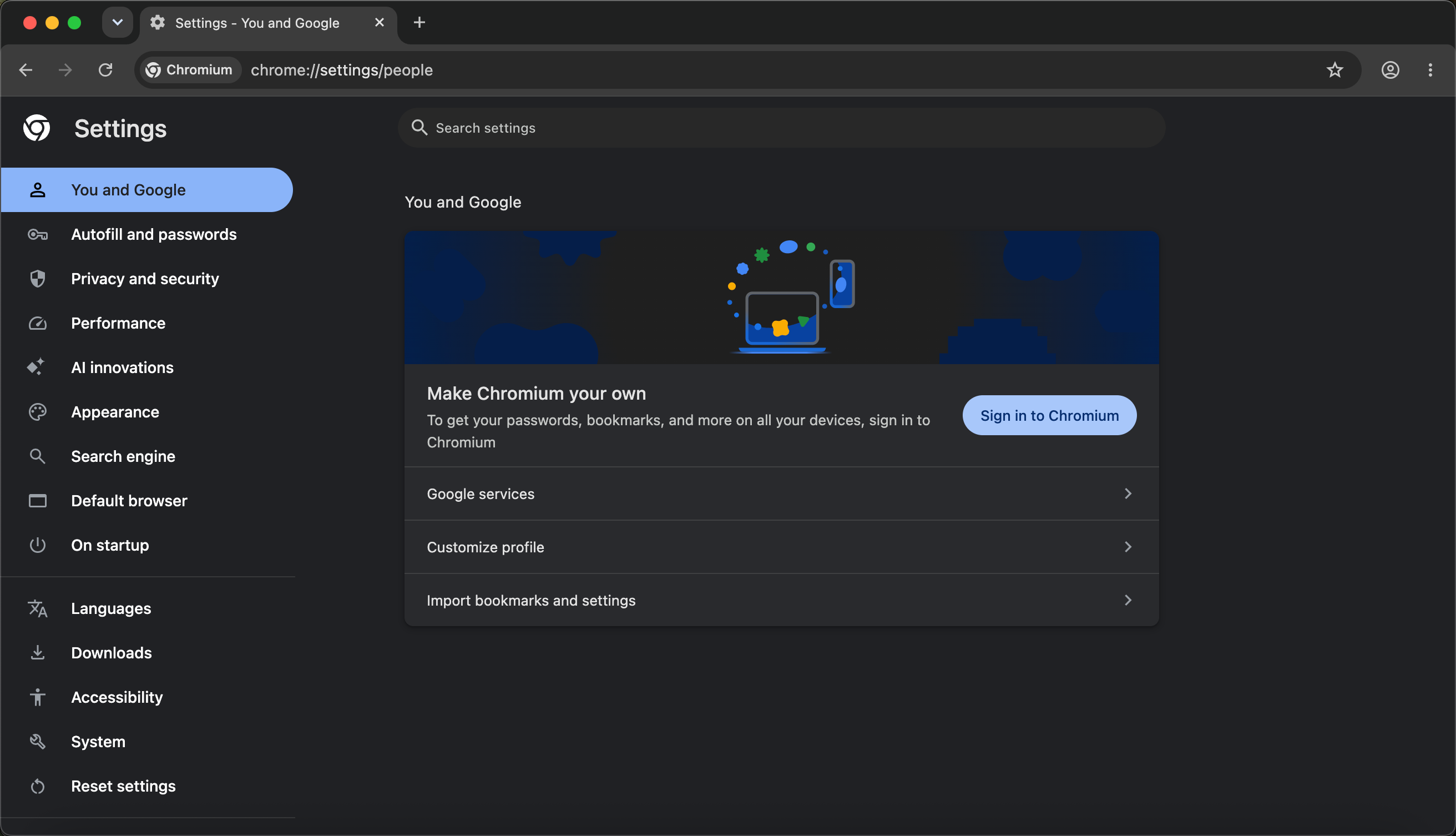The image size is (1456, 836).
Task: Click the search magnifier in settings search bar
Action: tap(419, 128)
